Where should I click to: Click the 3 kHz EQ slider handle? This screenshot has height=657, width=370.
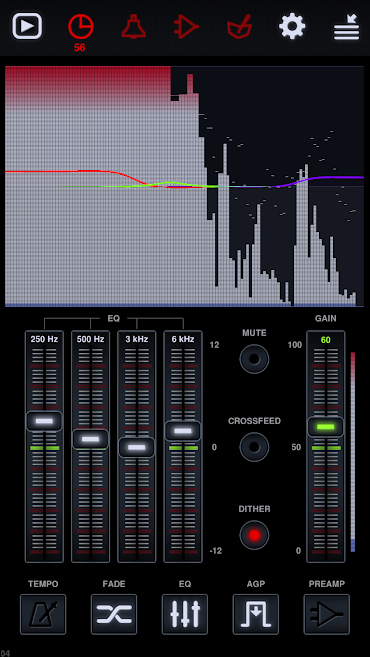point(137,447)
